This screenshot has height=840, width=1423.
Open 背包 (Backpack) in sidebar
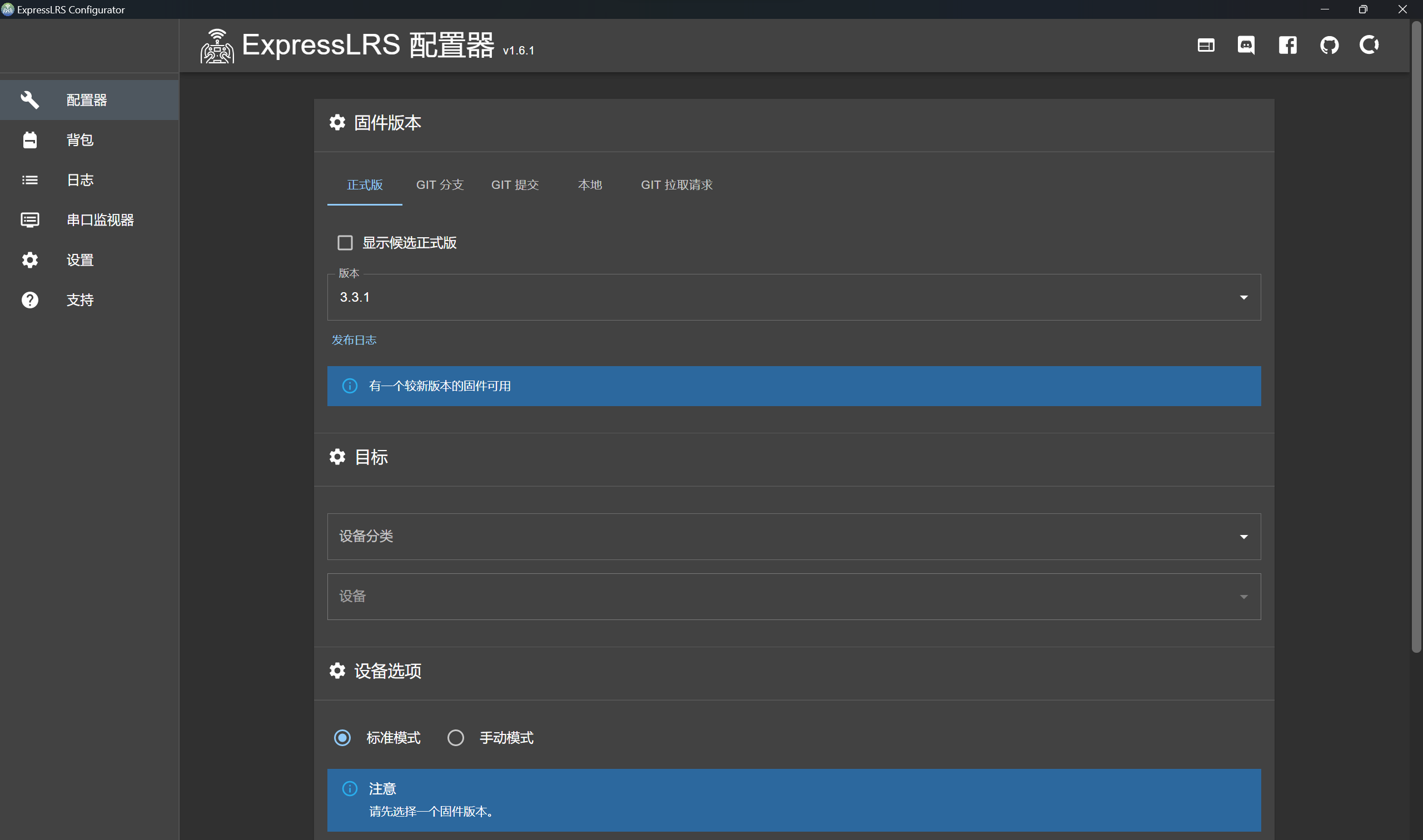tap(79, 140)
